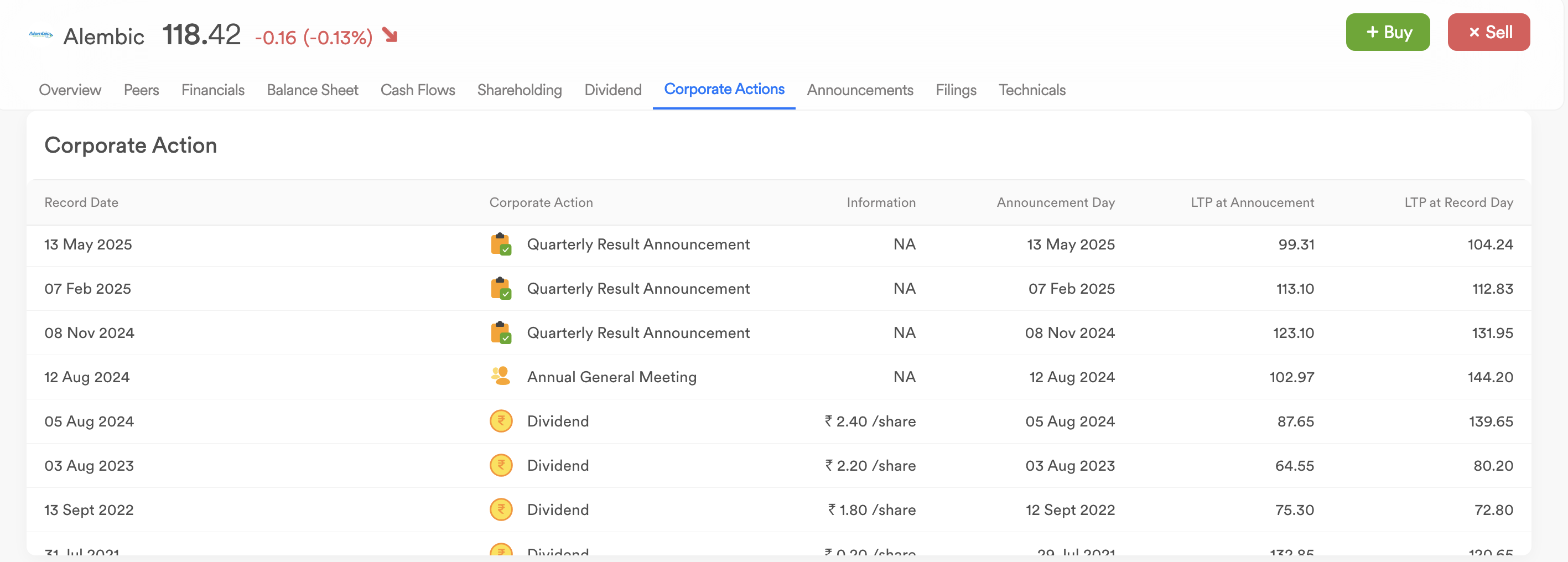The height and width of the screenshot is (562, 1568).
Task: Click the red downward trend arrow
Action: (x=390, y=35)
